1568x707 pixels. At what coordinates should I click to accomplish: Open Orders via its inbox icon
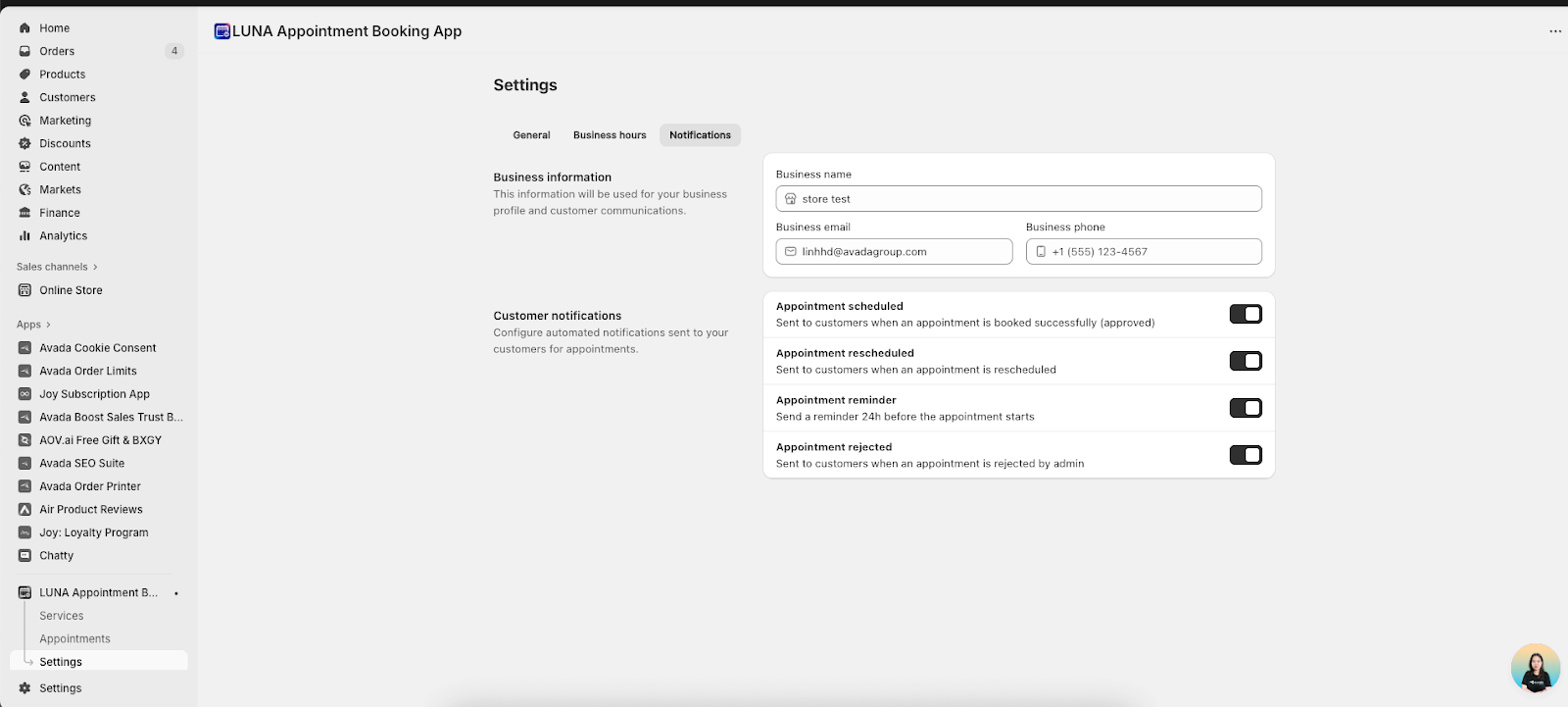pyautogui.click(x=24, y=51)
